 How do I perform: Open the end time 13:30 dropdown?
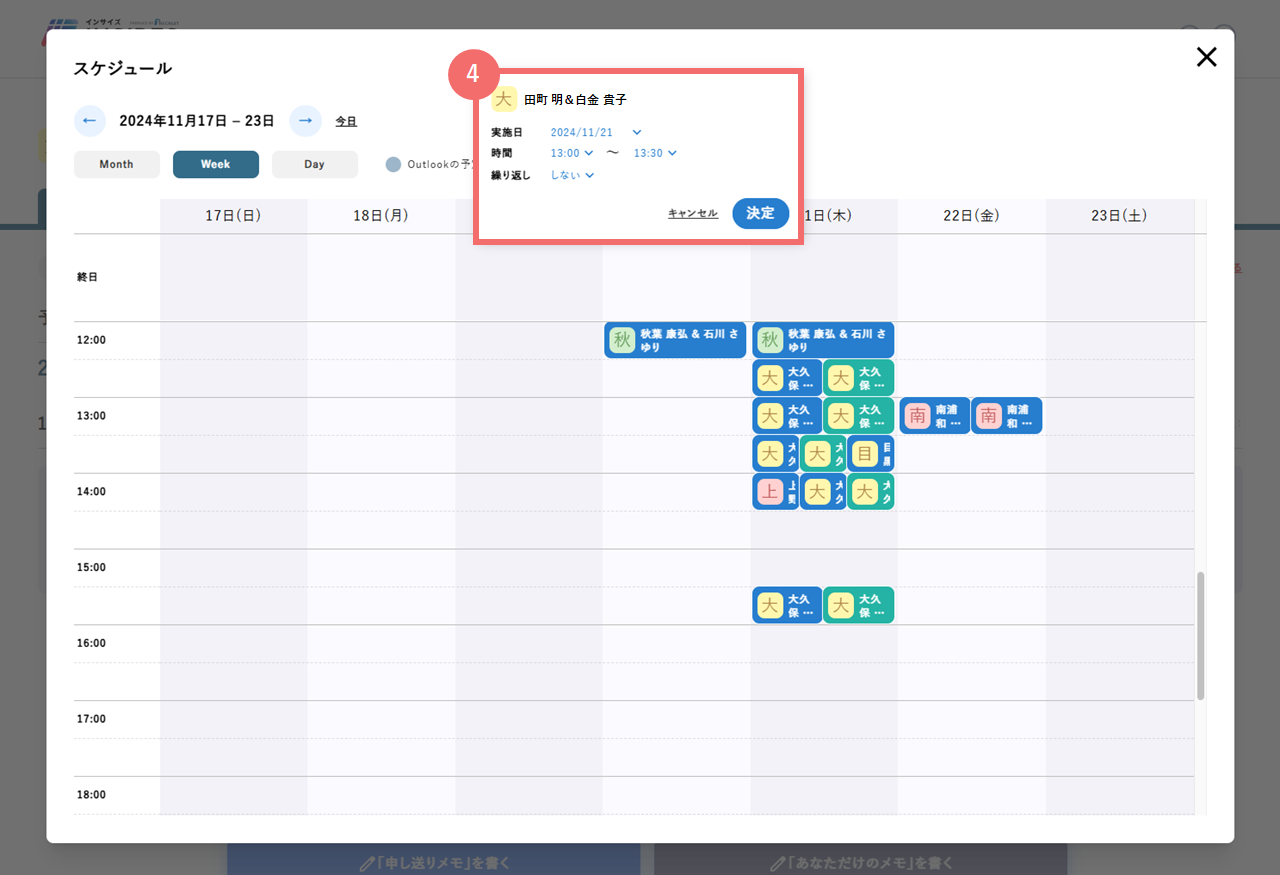click(656, 153)
